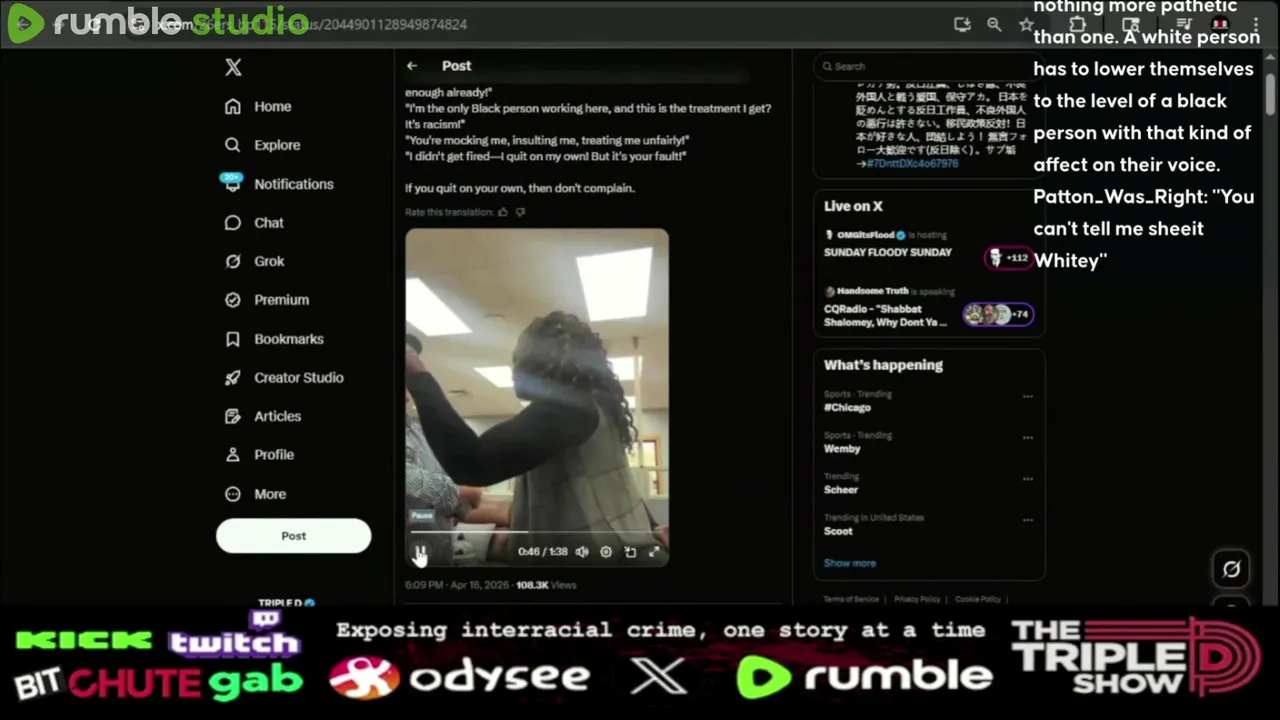This screenshot has height=720, width=1280.
Task: Click the Creator Studio rocket icon
Action: 233,377
